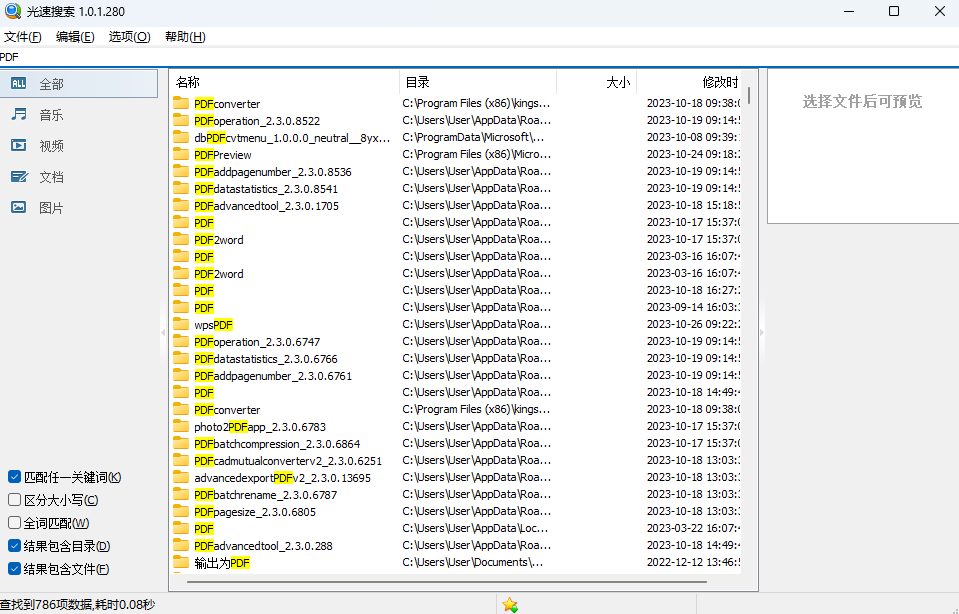
Task: Select the Music (音乐) filter icon
Action: point(19,115)
